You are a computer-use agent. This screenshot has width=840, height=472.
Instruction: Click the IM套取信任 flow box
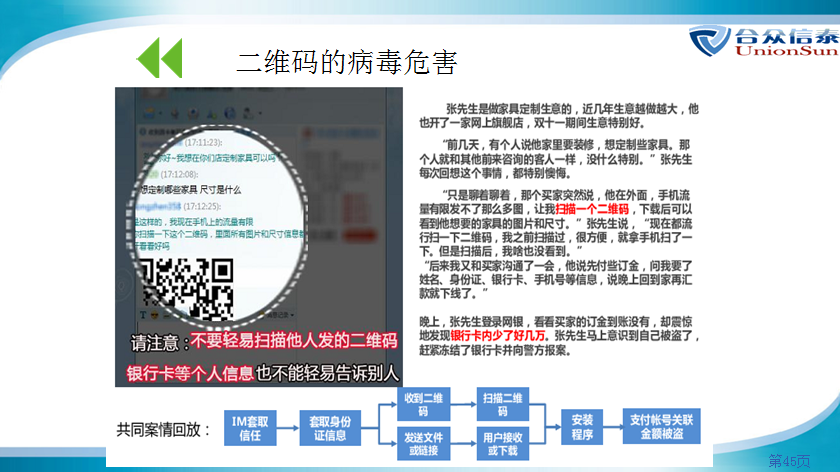click(250, 428)
